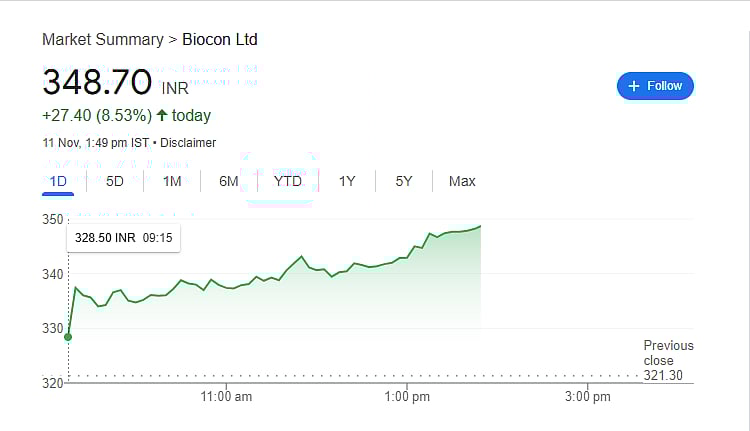
Task: Select the Max range tab
Action: point(462,181)
